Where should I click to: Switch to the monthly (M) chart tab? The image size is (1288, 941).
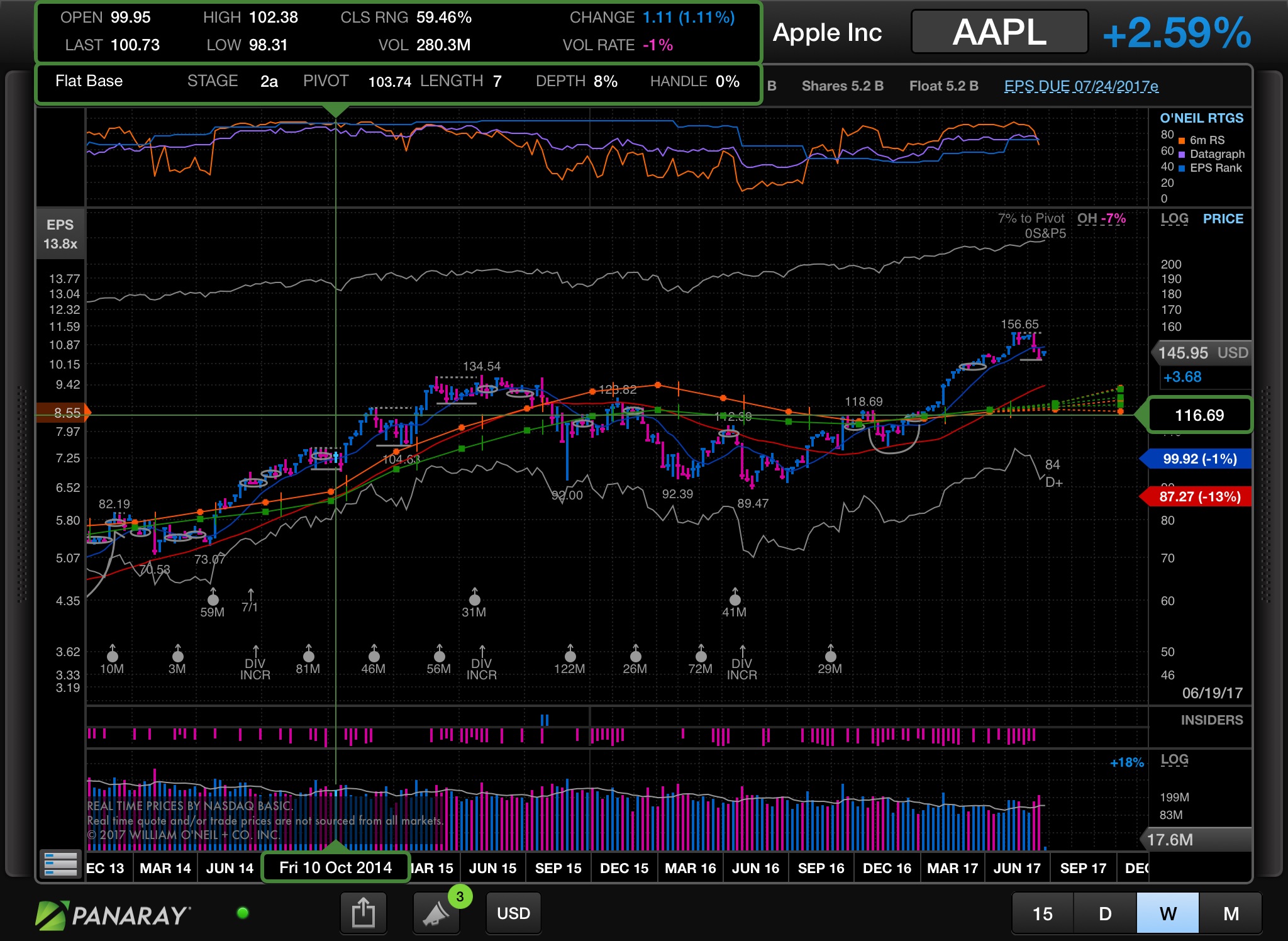pos(1231,913)
